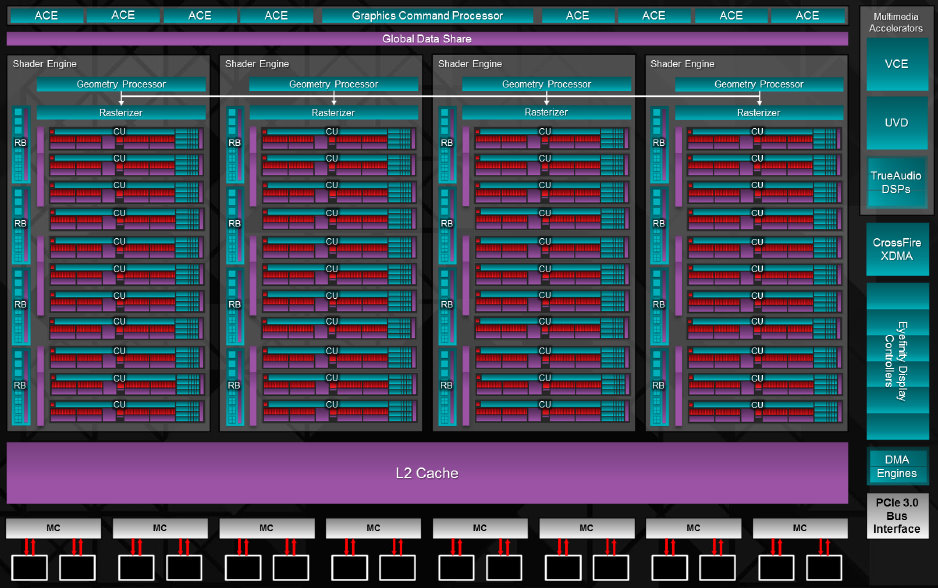Image resolution: width=938 pixels, height=588 pixels.
Task: Select the Global Data Share bar
Action: [427, 39]
